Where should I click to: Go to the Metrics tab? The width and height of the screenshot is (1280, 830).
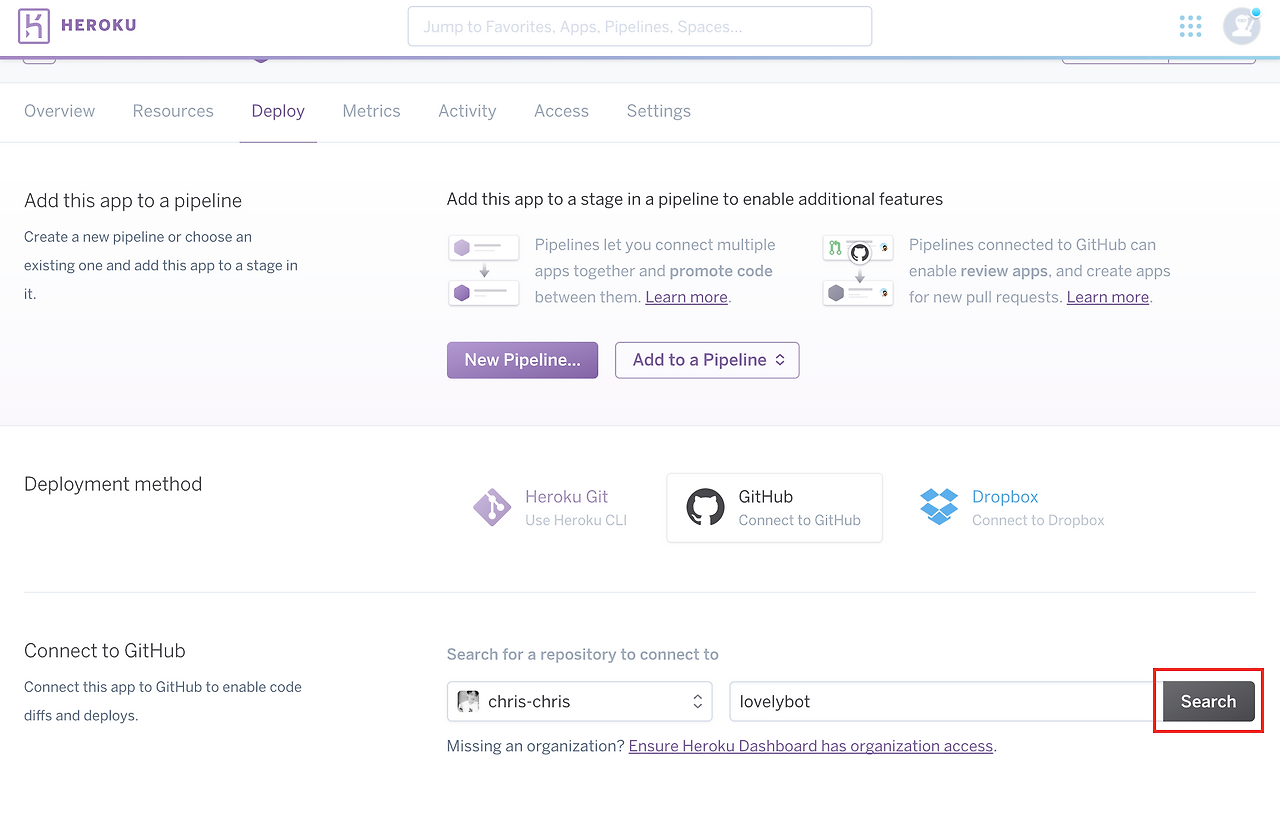coord(371,111)
